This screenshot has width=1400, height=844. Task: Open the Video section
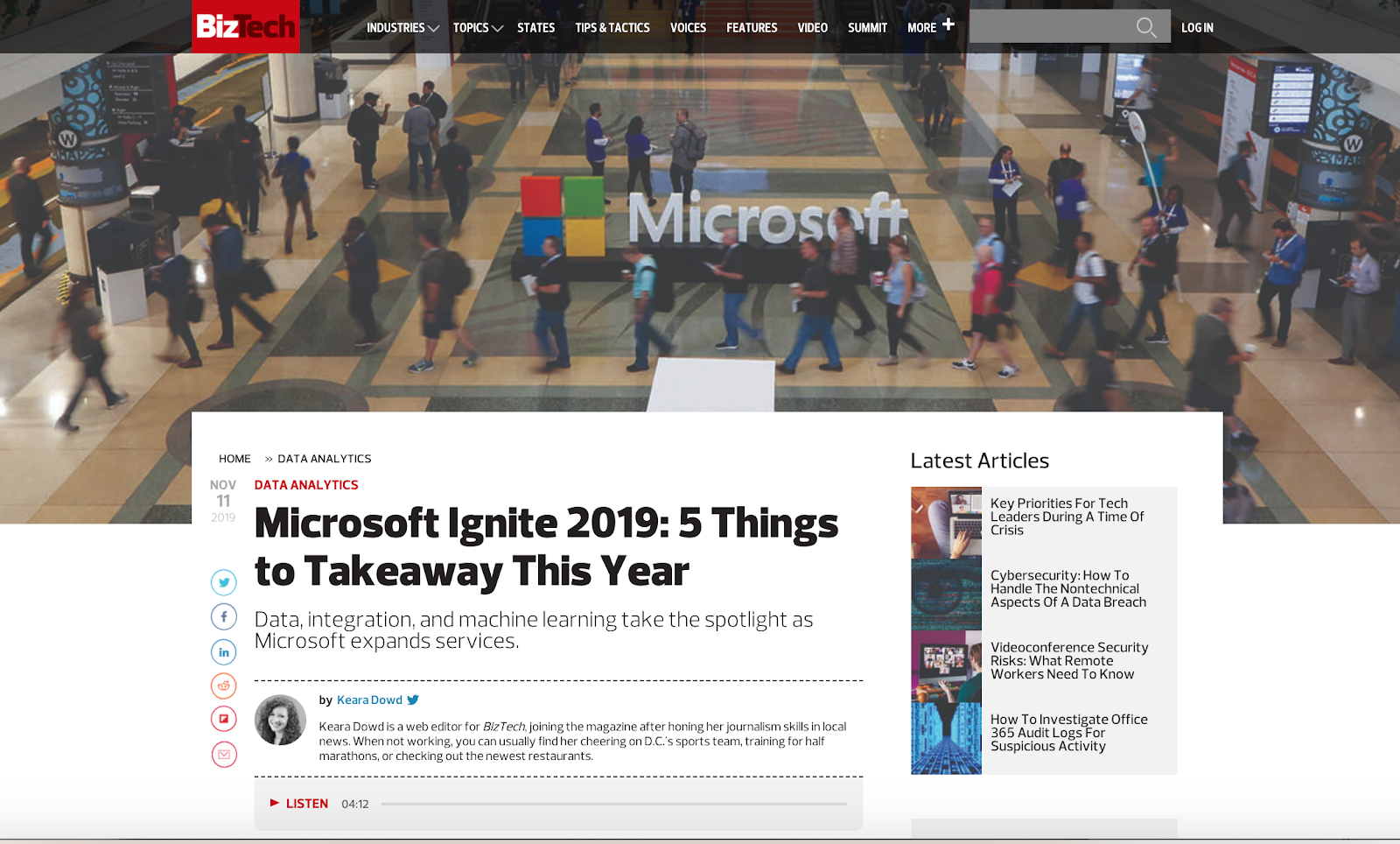813,28
